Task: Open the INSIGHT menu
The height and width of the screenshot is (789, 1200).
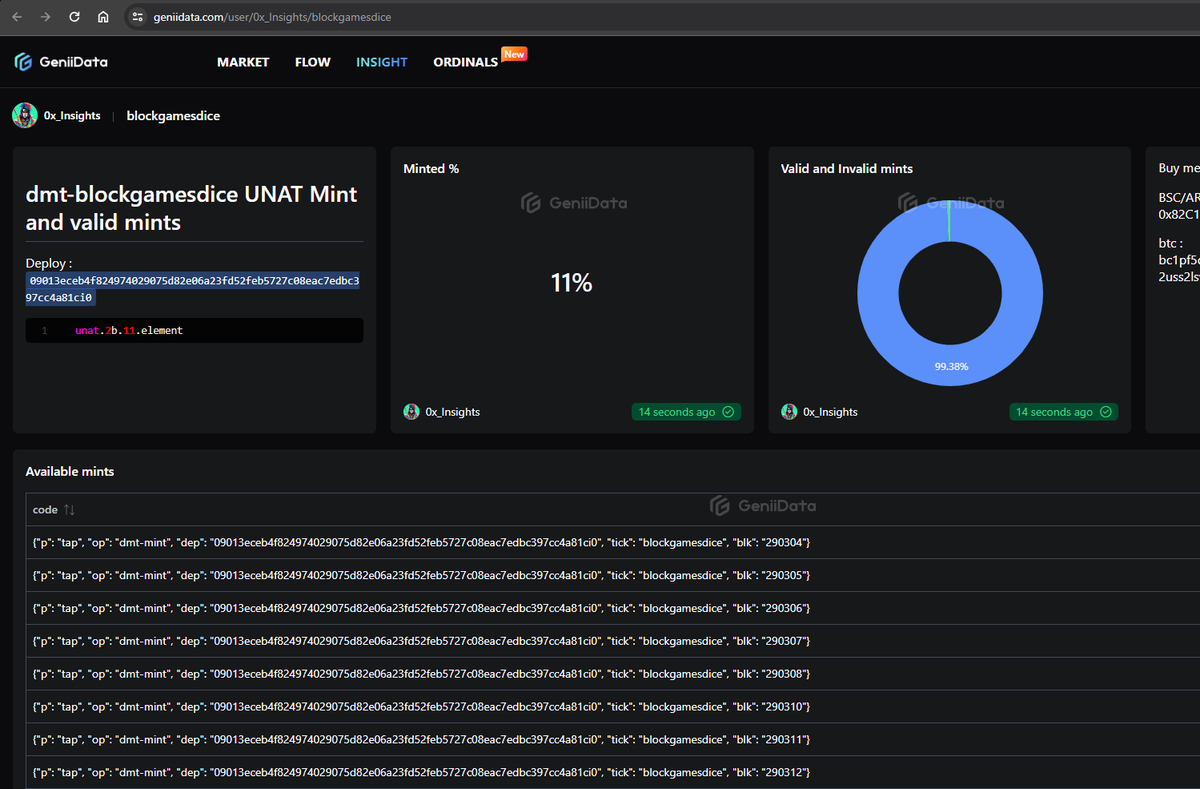Action: [382, 62]
